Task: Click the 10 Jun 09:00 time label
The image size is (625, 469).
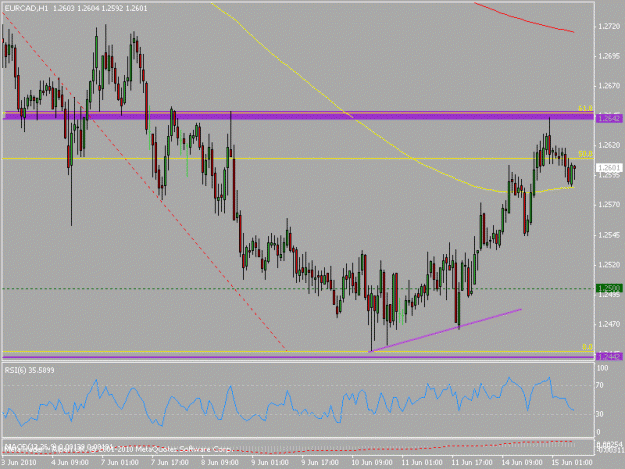Action: 371,463
